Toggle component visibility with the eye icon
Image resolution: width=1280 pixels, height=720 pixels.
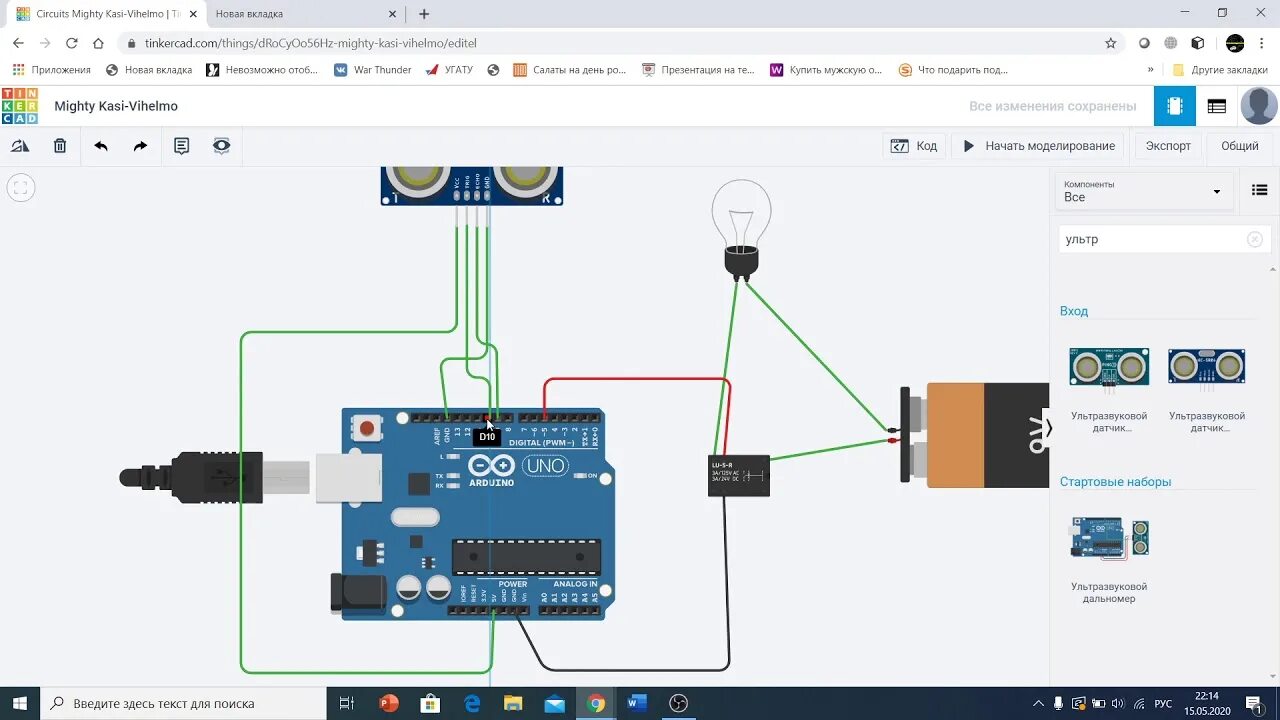(221, 146)
